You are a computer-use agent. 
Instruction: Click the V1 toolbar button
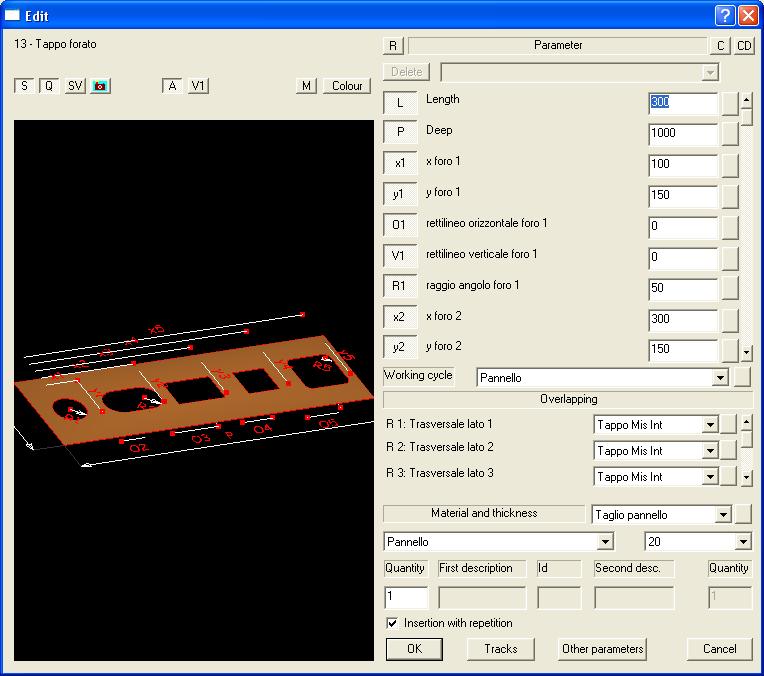(x=199, y=86)
